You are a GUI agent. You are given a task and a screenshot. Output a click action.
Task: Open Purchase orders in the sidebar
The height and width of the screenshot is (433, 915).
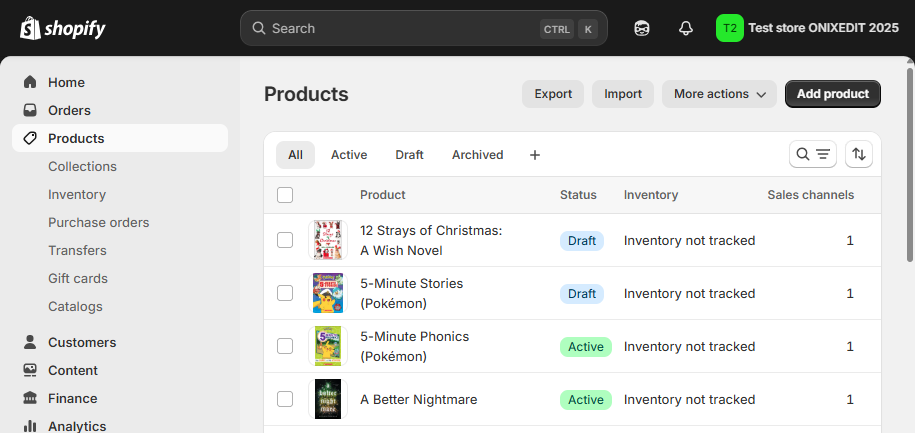click(99, 222)
